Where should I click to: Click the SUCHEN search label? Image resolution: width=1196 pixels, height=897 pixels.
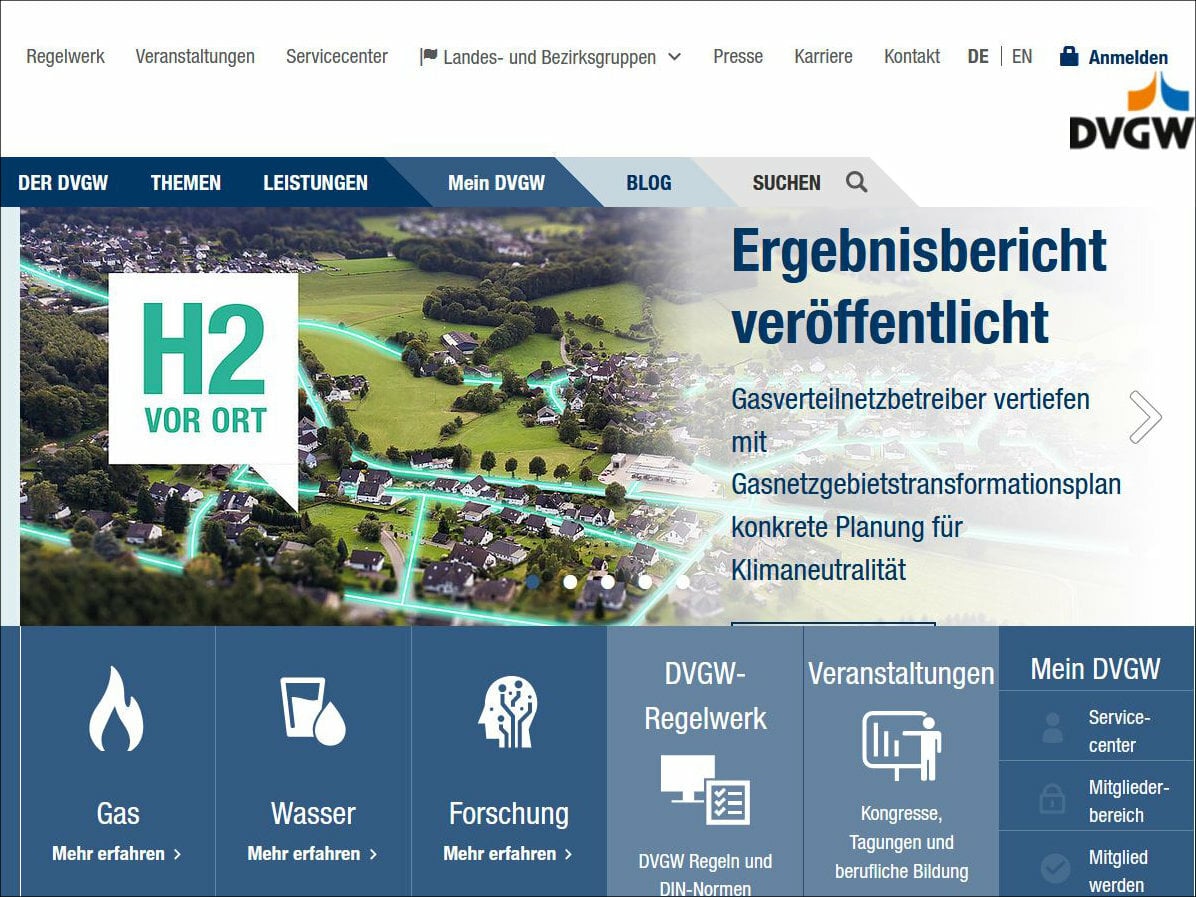(786, 183)
